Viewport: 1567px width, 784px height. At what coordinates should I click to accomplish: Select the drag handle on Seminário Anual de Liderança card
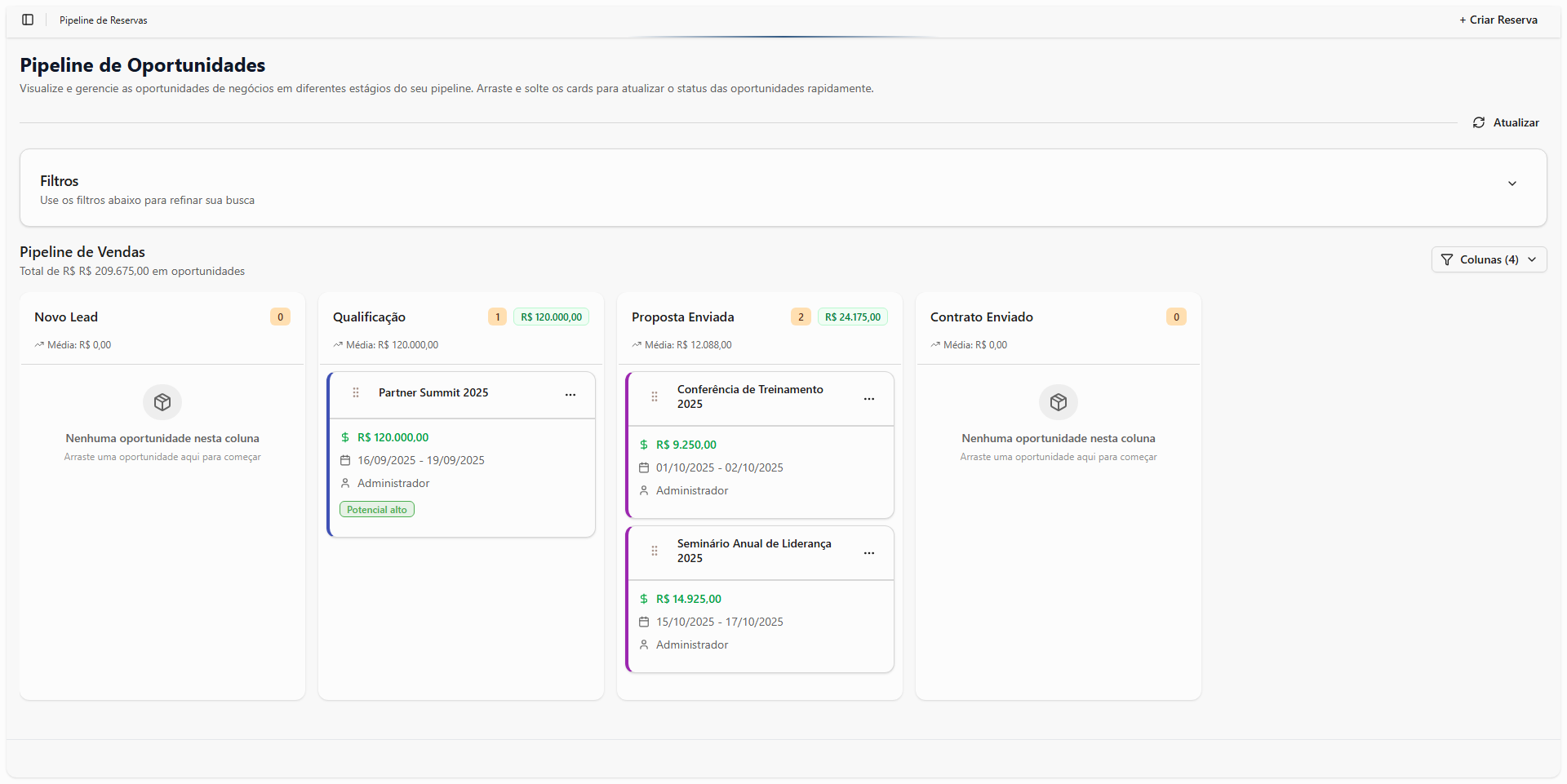click(x=655, y=551)
